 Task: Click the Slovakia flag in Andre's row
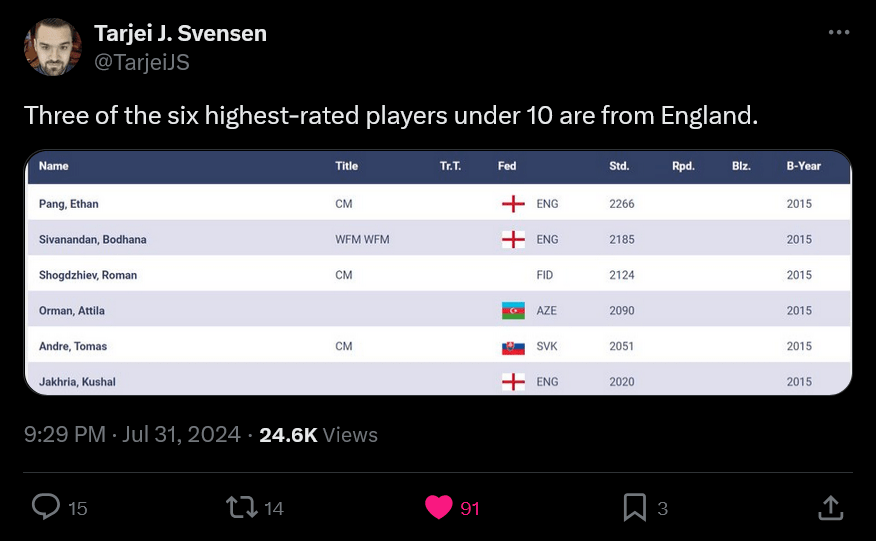(513, 347)
